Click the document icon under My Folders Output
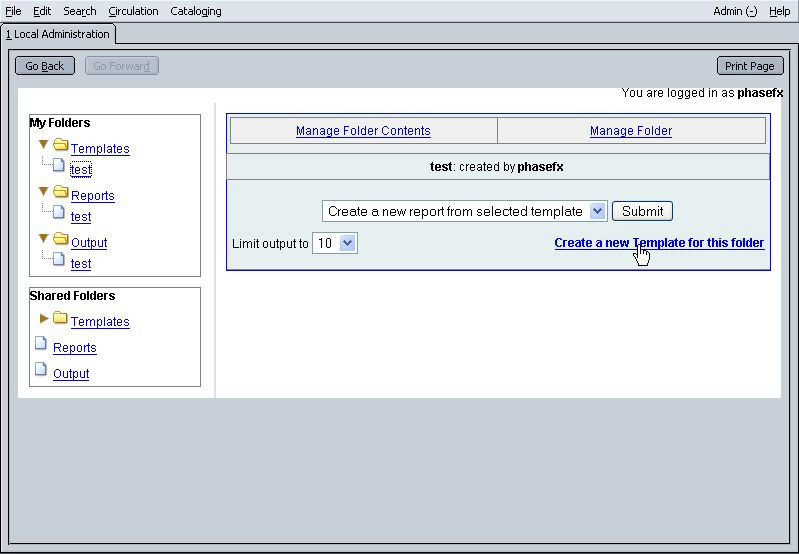Viewport: 799px width, 554px height. coord(59,260)
